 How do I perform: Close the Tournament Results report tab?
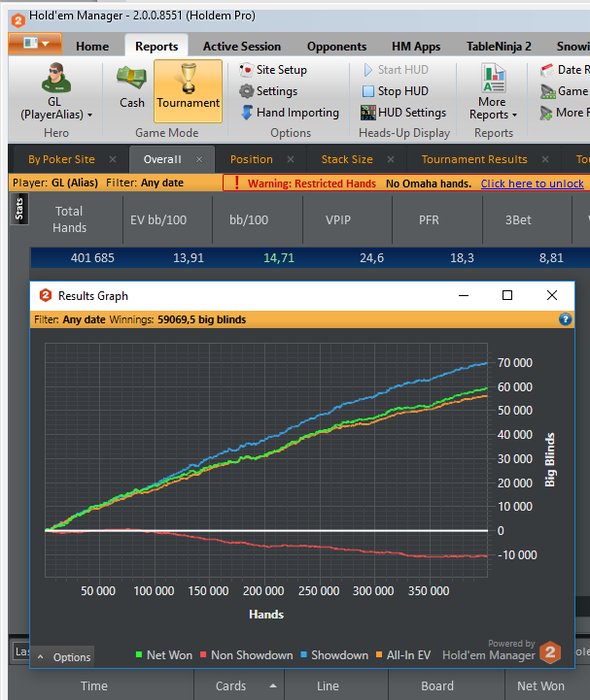pyautogui.click(x=545, y=159)
